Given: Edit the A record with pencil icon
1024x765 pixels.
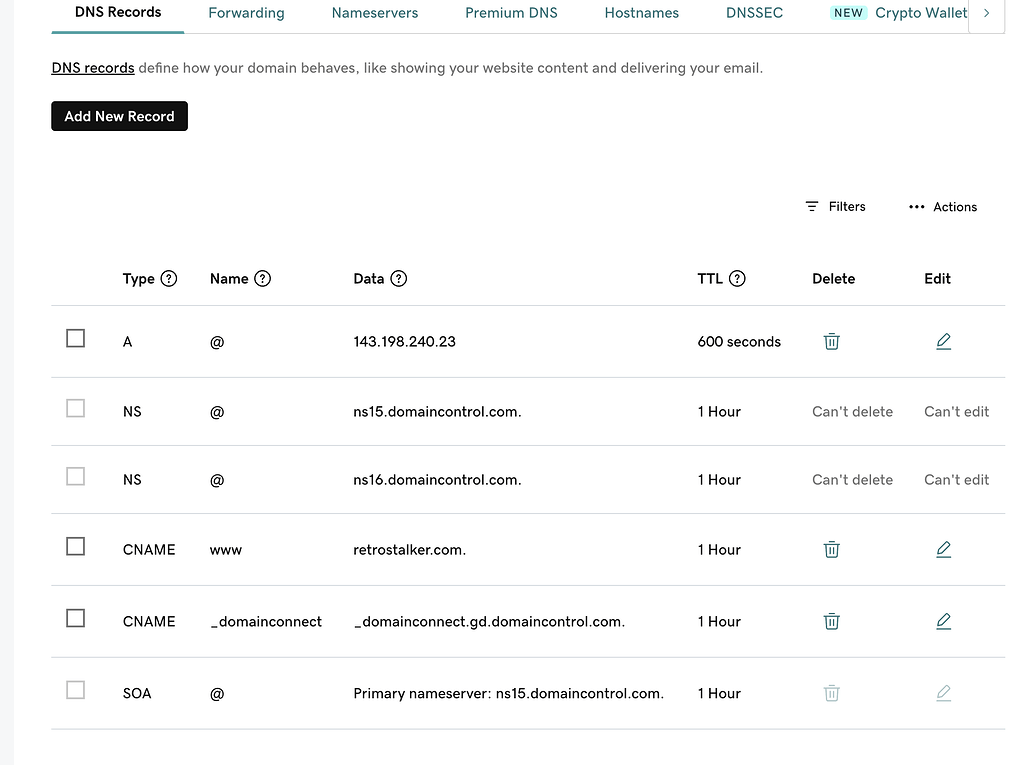Looking at the screenshot, I should click(943, 342).
